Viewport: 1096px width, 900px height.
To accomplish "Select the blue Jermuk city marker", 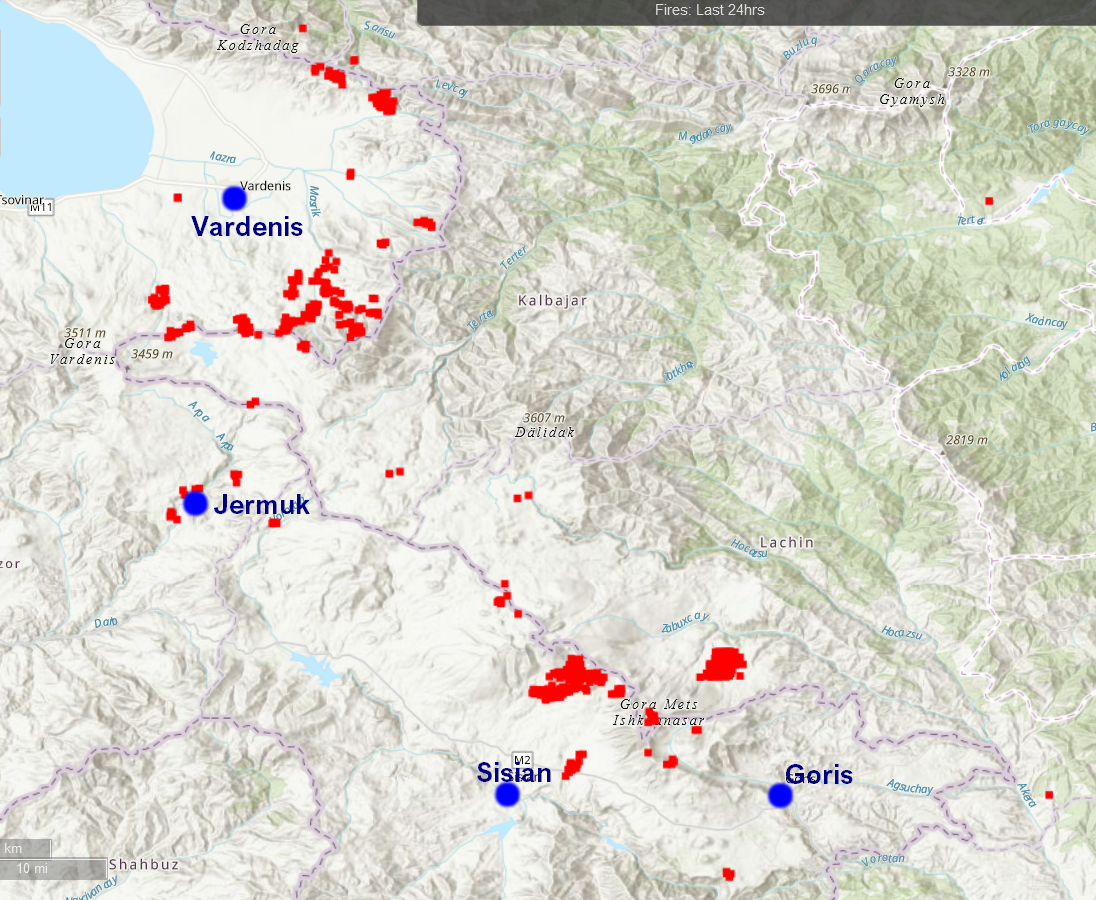I will pos(195,503).
